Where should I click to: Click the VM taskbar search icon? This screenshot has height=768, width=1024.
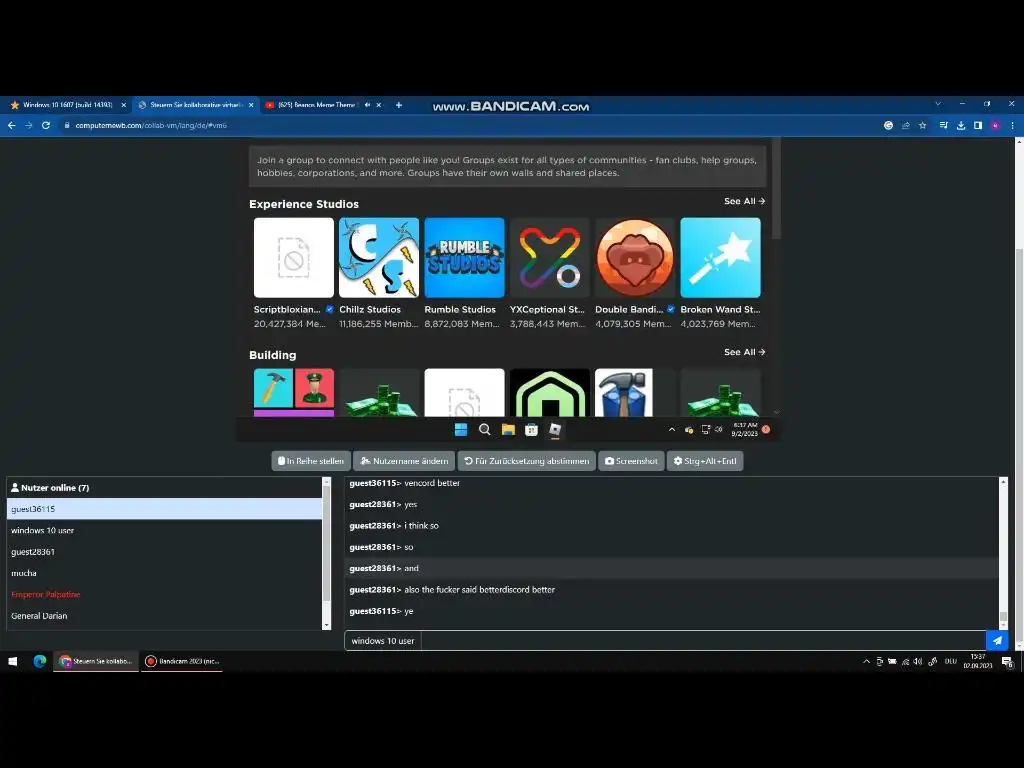point(485,430)
